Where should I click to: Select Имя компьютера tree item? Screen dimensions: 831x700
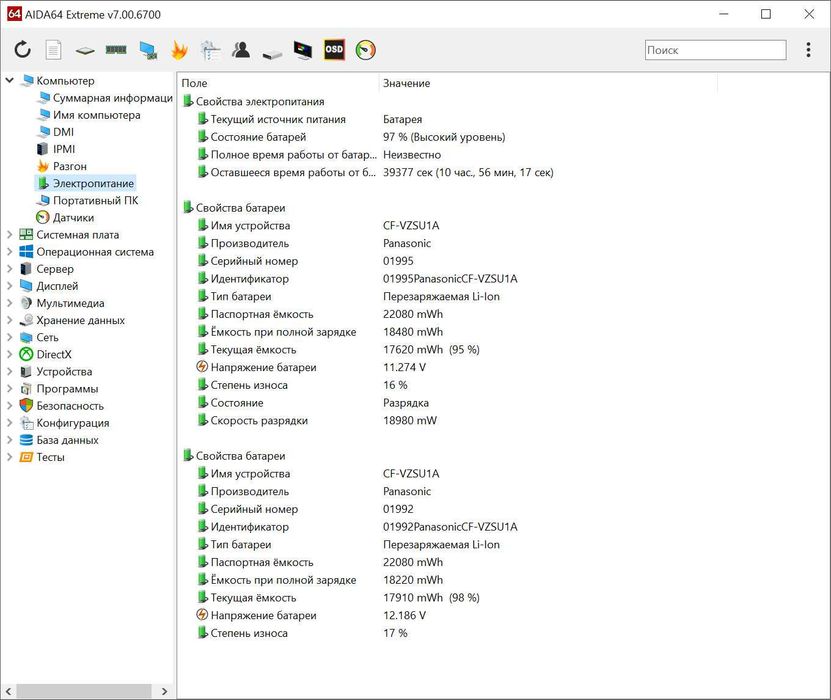[x=96, y=115]
